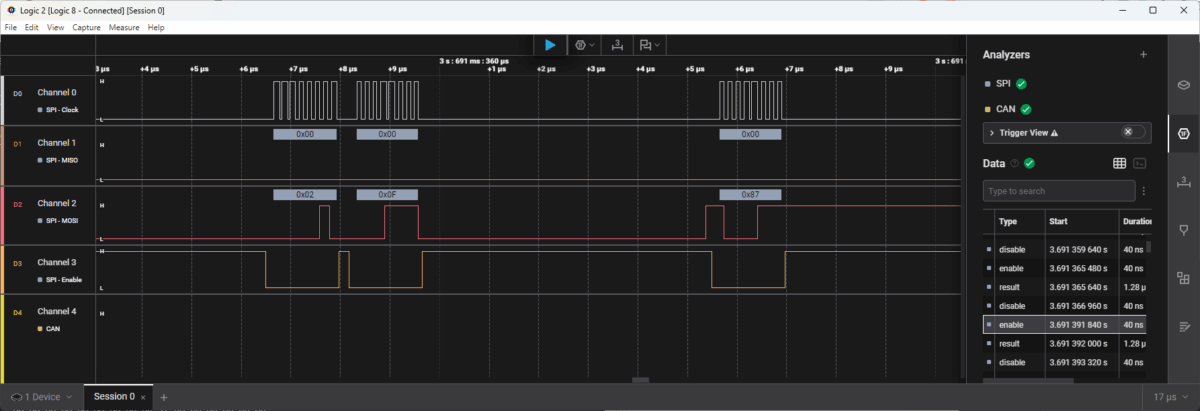Open the Edit menu
Image resolution: width=1200 pixels, height=411 pixels.
32,27
